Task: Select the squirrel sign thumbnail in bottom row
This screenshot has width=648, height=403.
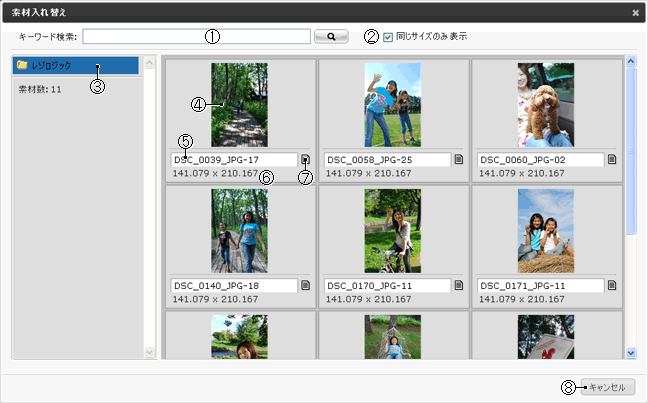Action: (x=546, y=337)
